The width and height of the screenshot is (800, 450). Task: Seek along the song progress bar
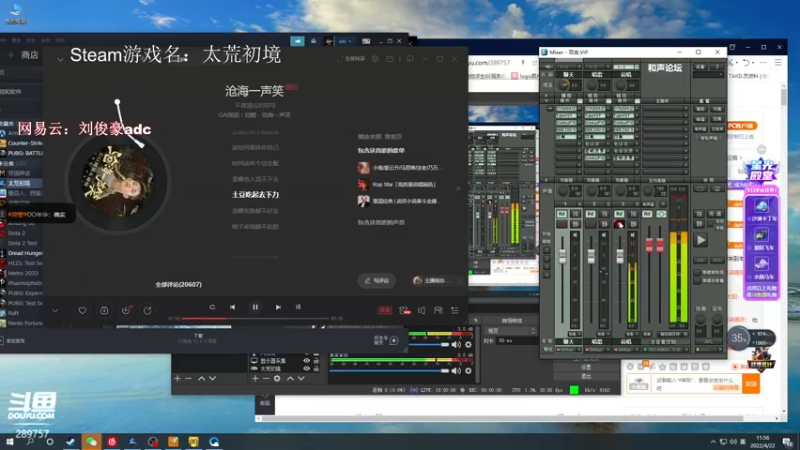coord(255,318)
